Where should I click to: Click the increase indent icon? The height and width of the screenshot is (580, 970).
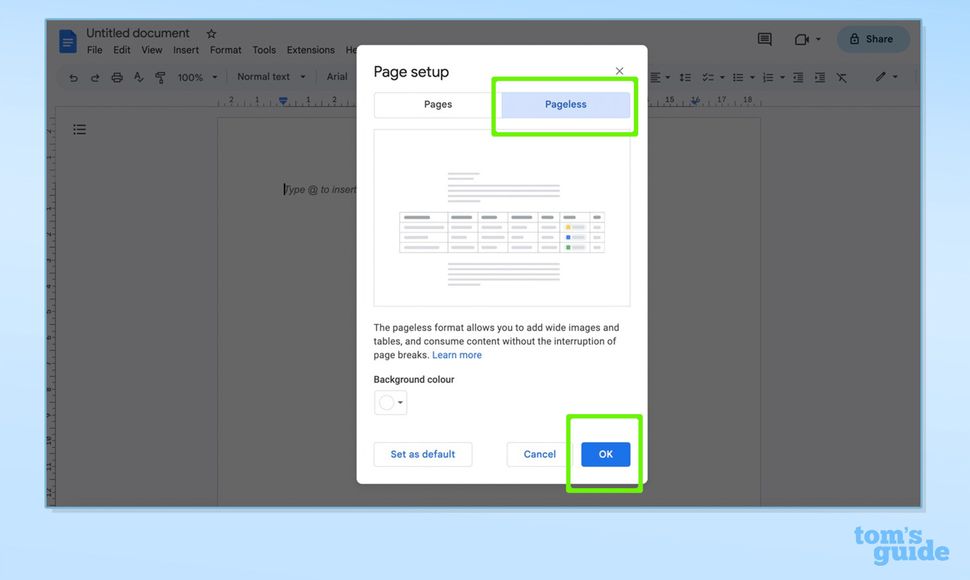coord(819,77)
